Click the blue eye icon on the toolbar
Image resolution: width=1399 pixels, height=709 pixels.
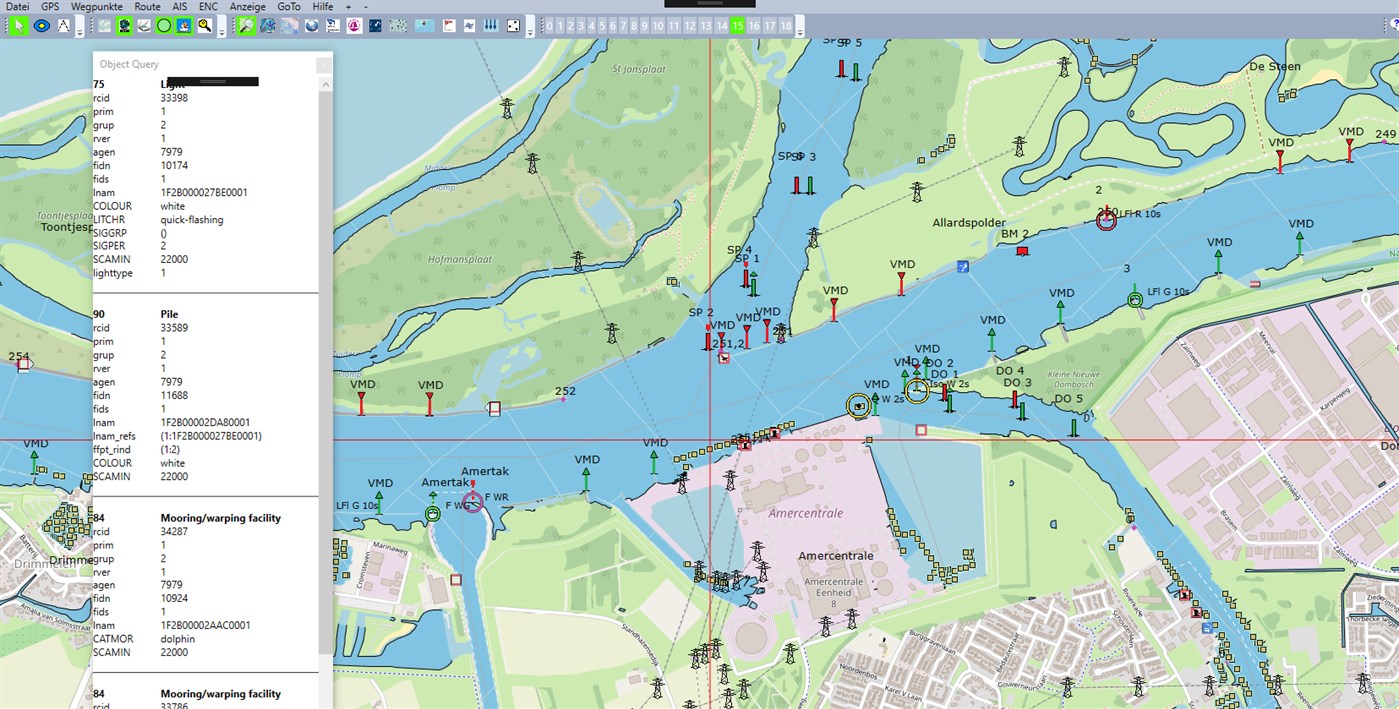point(41,25)
